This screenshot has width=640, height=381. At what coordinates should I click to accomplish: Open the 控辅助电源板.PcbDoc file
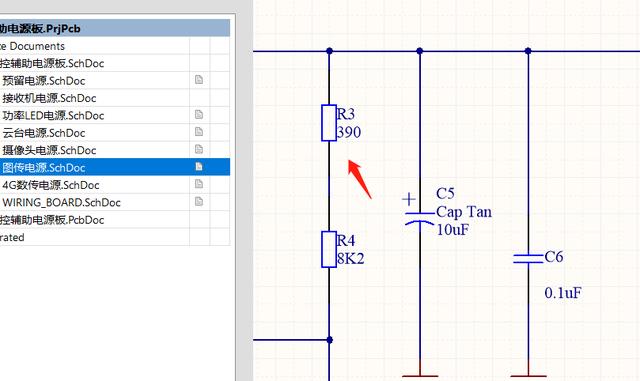(x=52, y=220)
